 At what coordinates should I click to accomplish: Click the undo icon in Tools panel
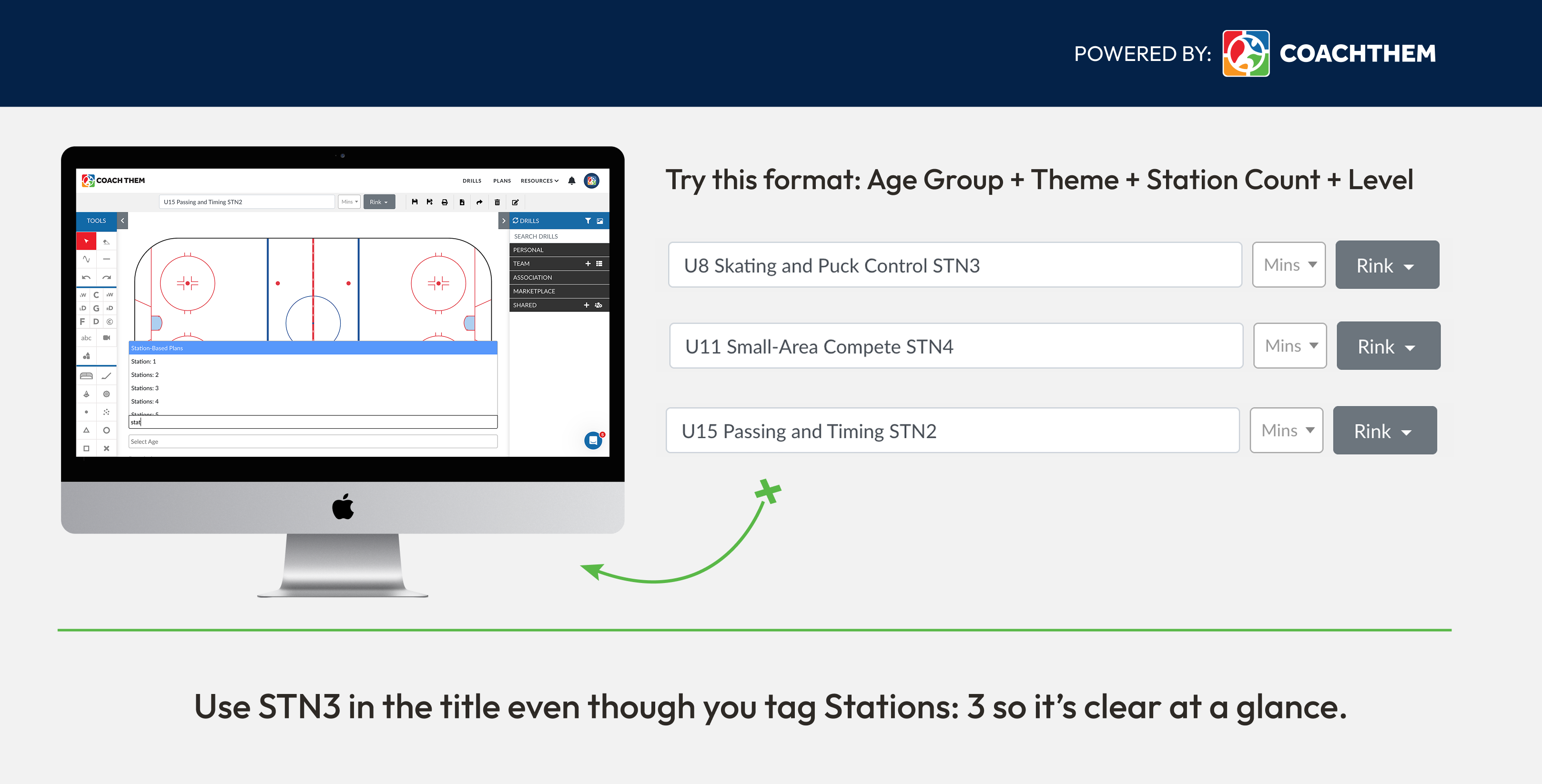87,278
